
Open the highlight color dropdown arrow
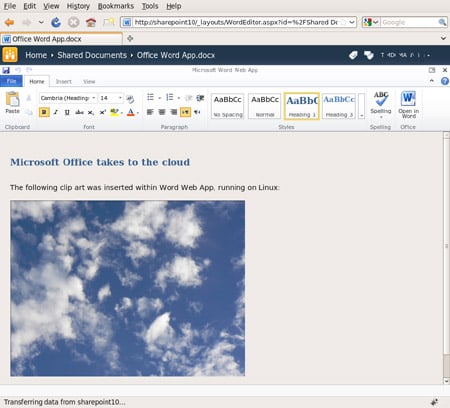pos(122,113)
